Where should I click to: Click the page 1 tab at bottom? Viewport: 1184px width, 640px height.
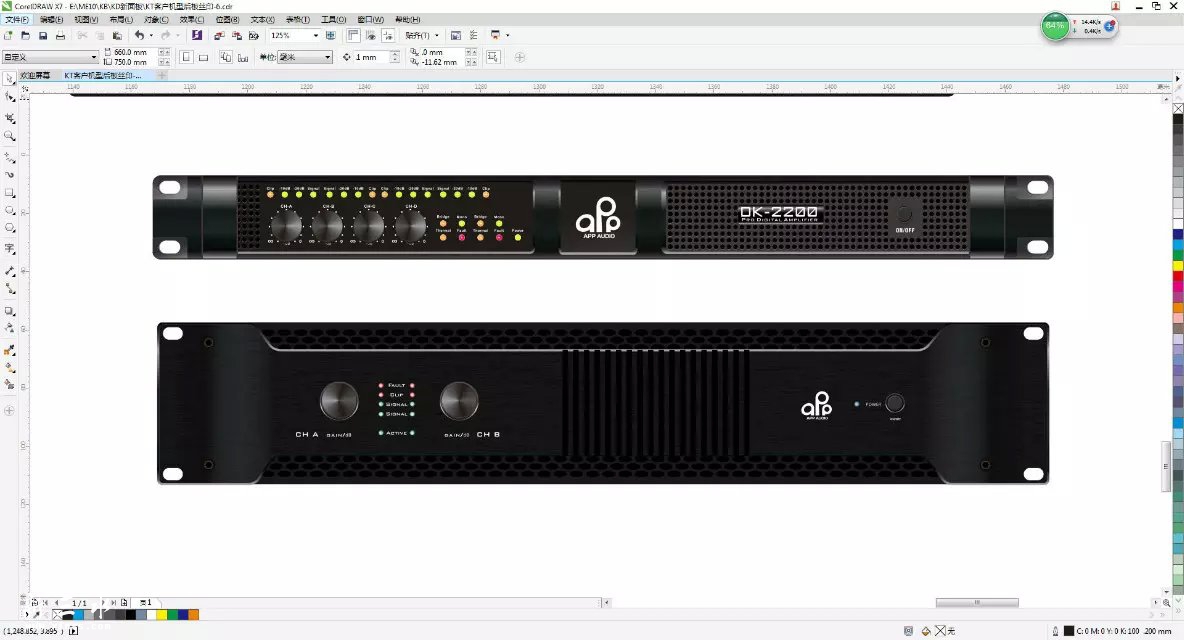(x=146, y=602)
